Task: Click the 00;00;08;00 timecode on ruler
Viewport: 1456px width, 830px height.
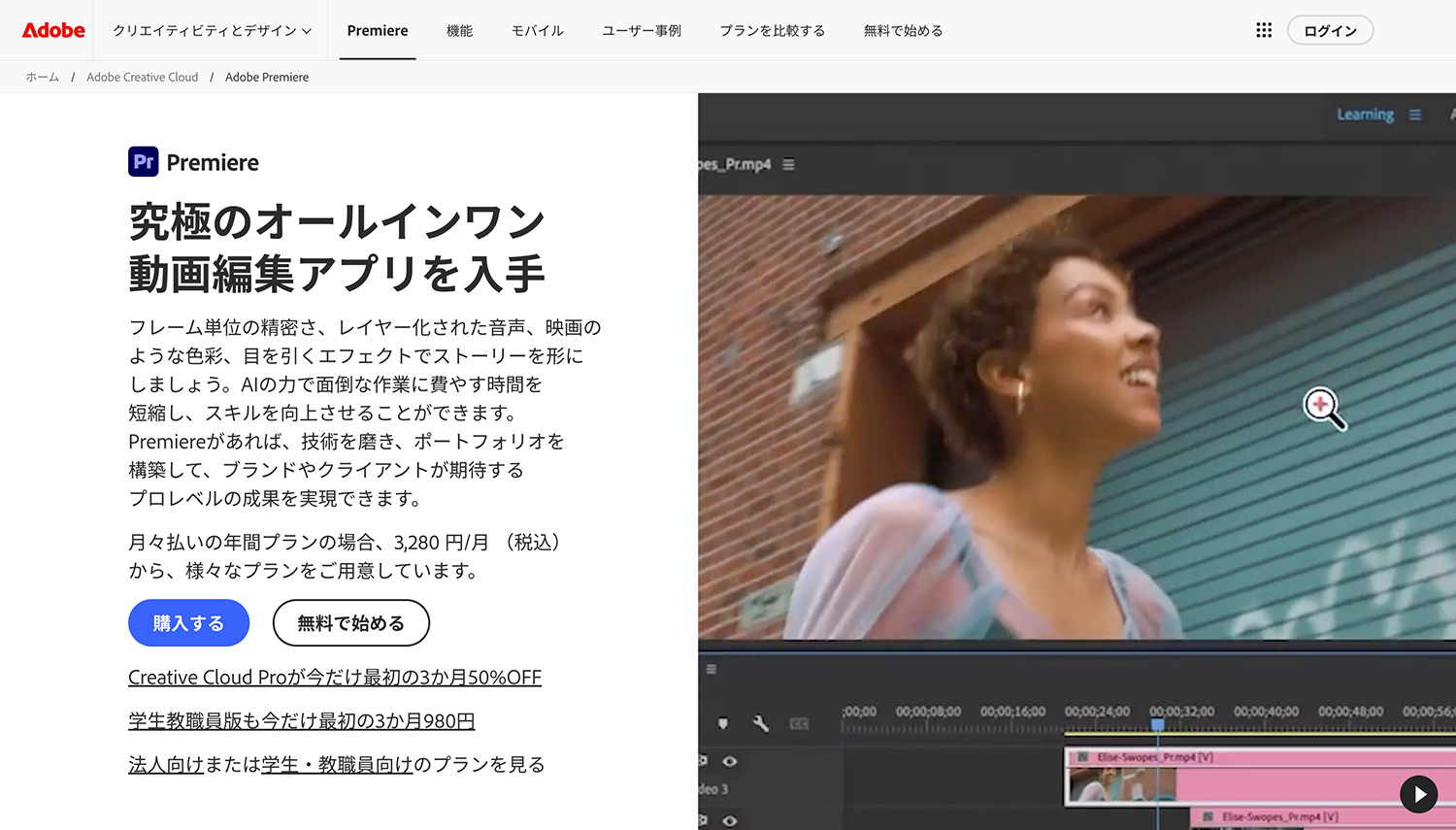Action: point(928,712)
